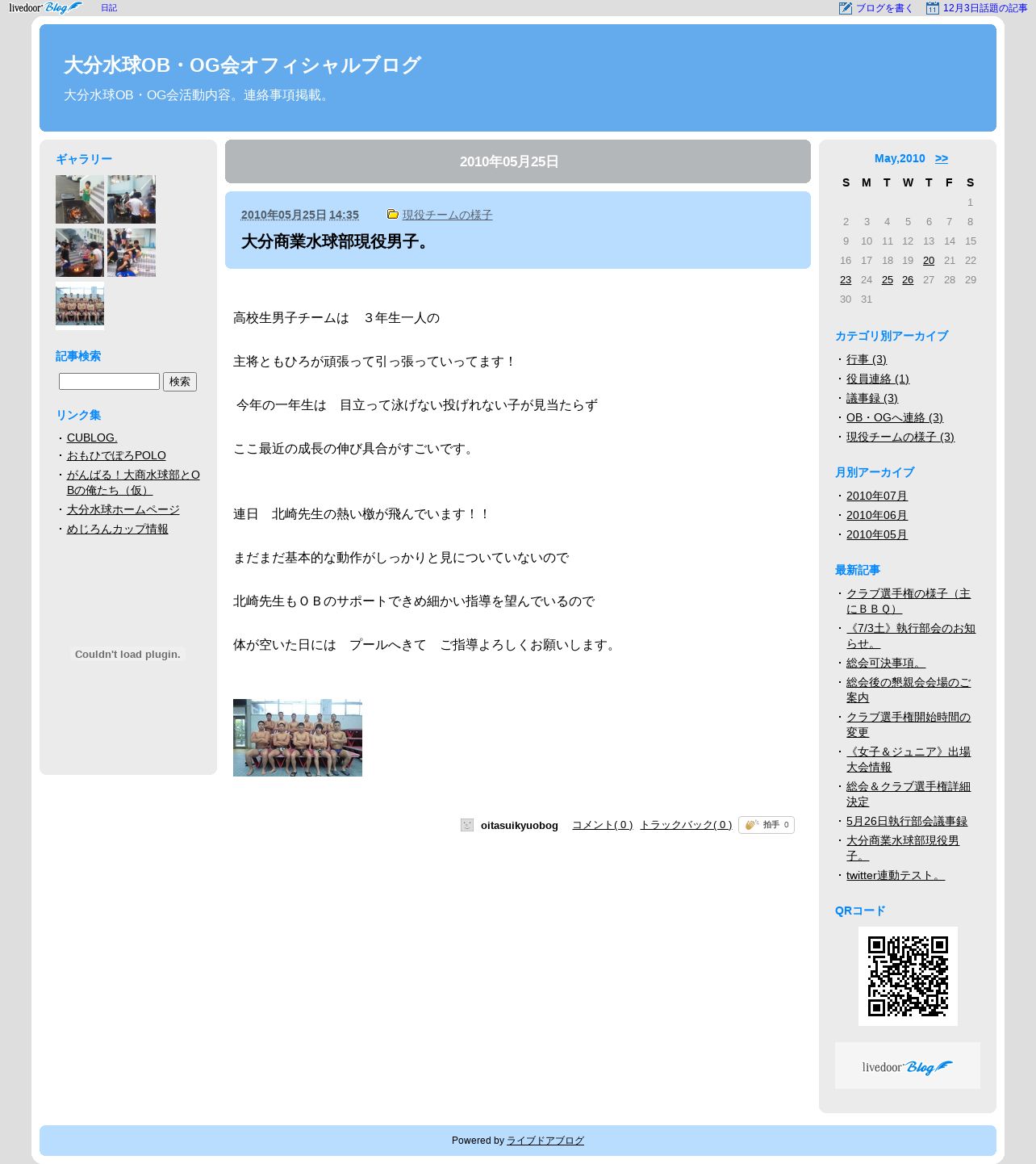Open monthly archive 2010年05月

[x=877, y=534]
